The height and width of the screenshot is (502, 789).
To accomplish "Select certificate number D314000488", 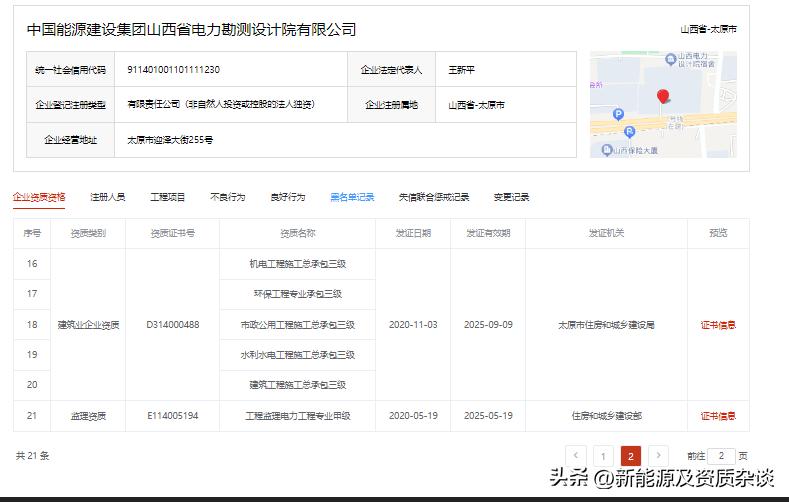I will [173, 325].
